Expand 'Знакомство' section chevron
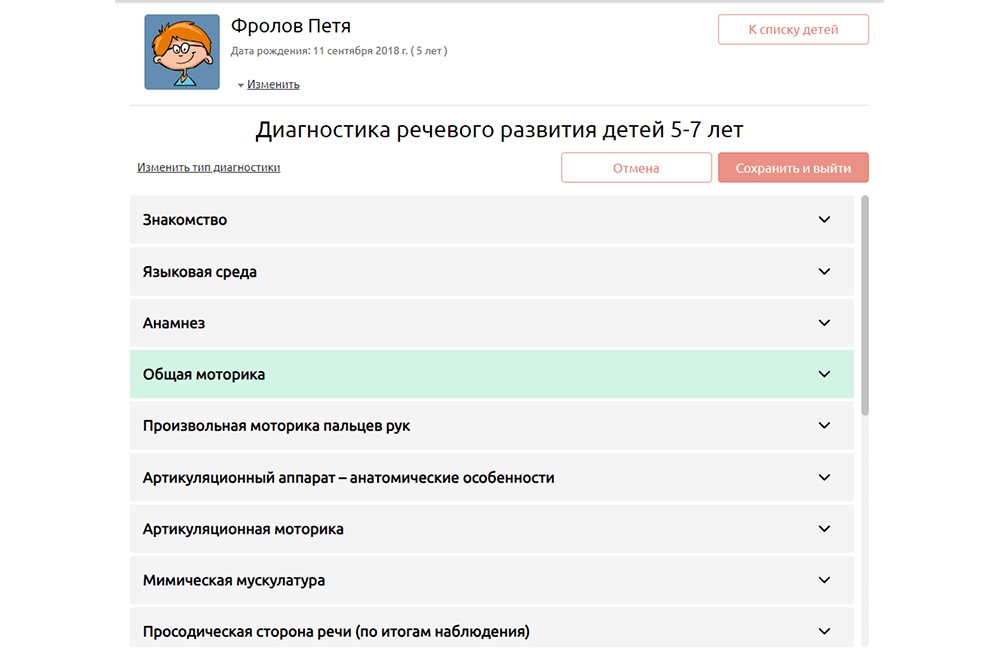 click(x=824, y=220)
